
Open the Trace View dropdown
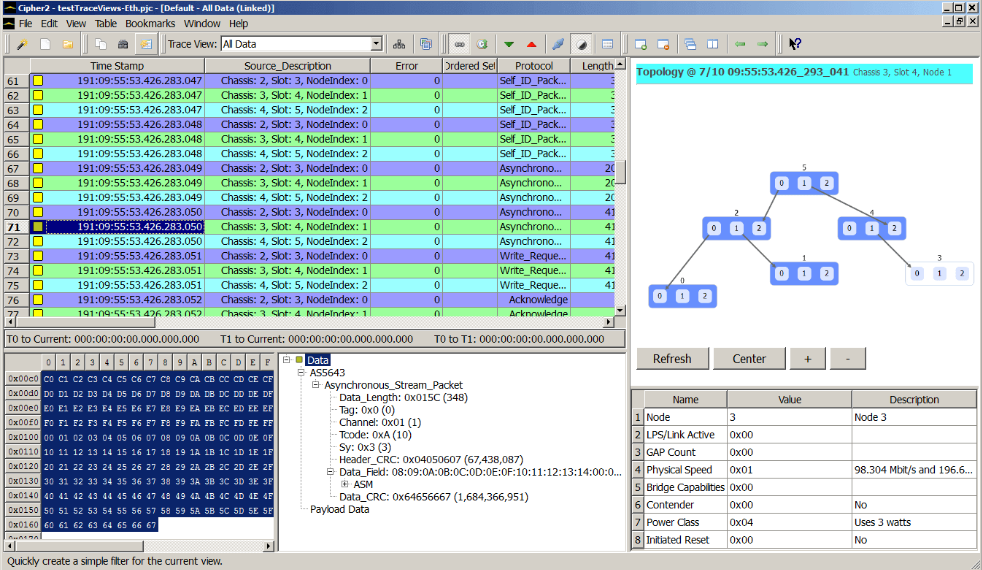click(376, 44)
